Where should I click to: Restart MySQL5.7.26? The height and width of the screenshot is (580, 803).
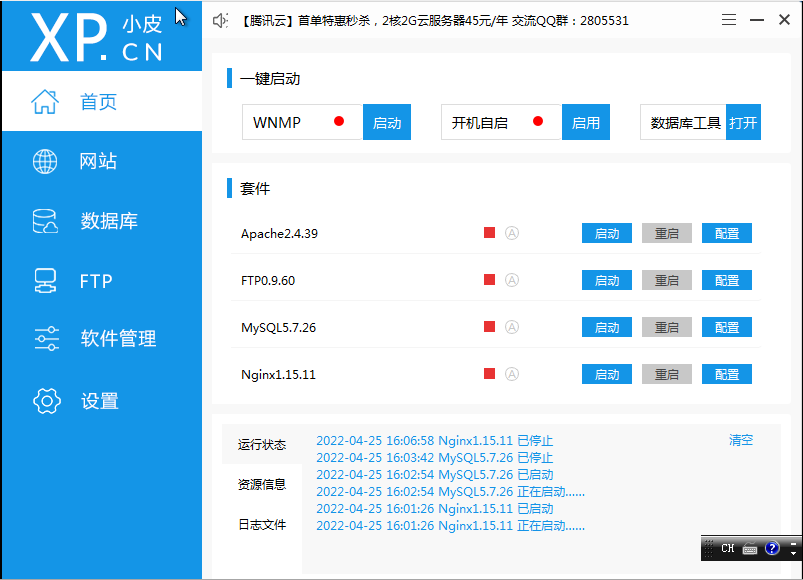(667, 327)
